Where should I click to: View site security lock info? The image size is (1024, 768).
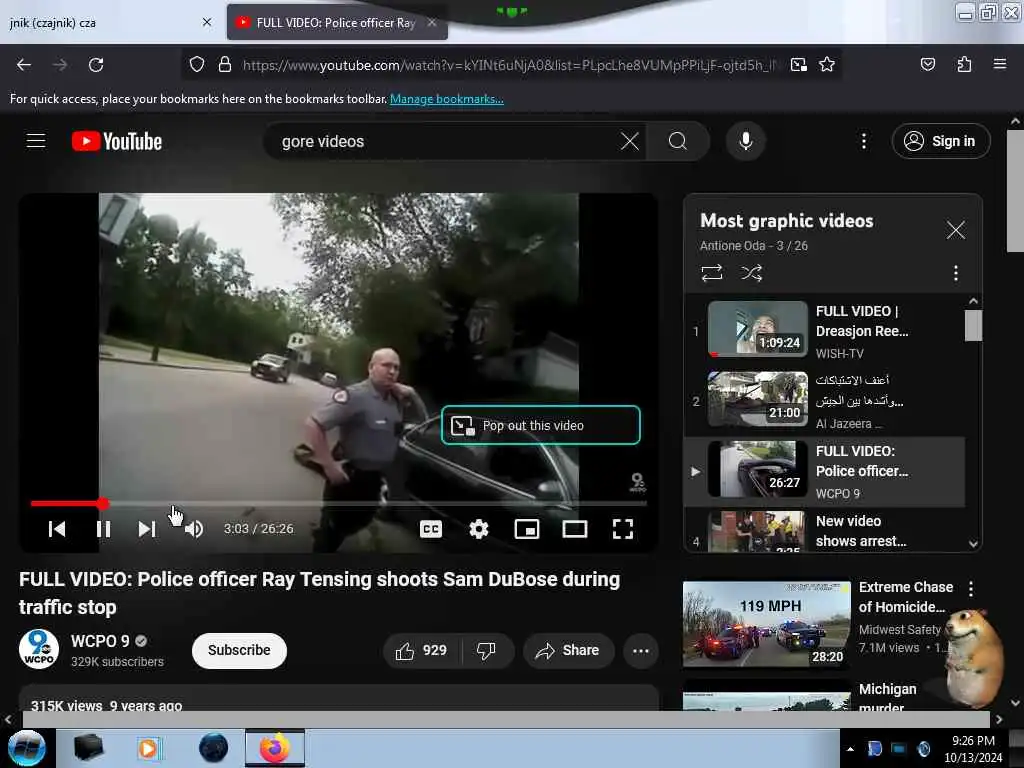pyautogui.click(x=225, y=65)
